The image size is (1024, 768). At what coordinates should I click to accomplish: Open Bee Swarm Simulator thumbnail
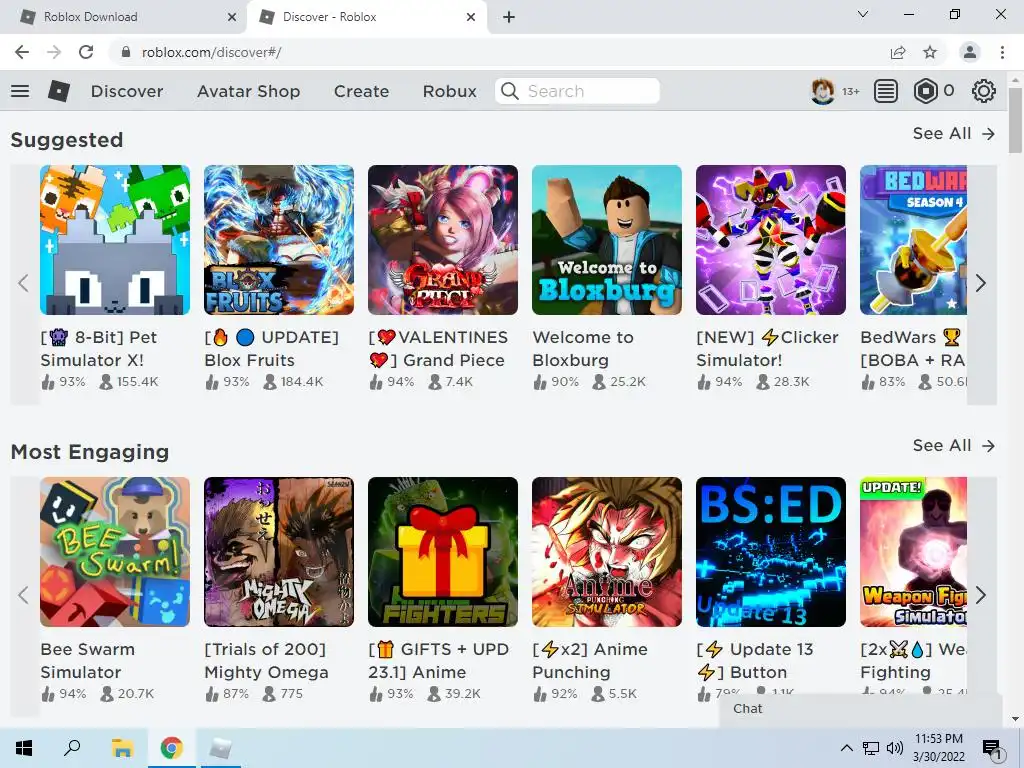(x=115, y=552)
